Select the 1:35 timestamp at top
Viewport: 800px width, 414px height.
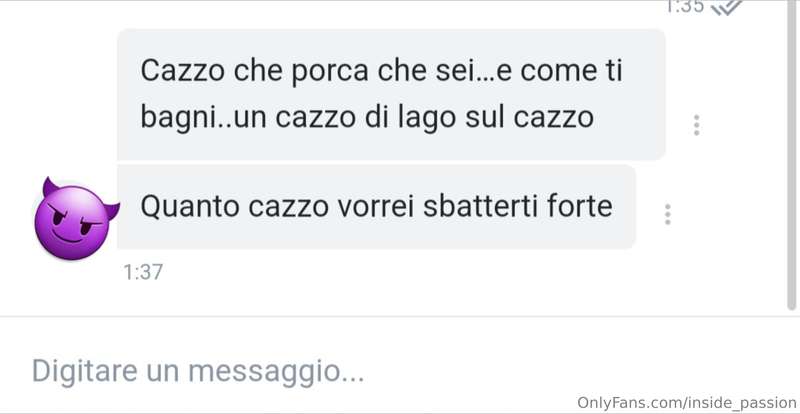(x=685, y=6)
